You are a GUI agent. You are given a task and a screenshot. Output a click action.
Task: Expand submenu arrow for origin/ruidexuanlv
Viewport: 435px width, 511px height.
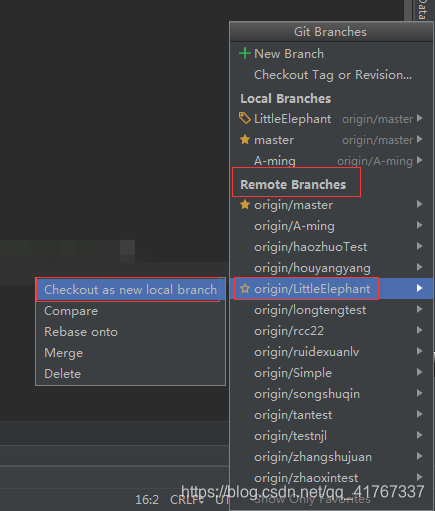point(420,351)
